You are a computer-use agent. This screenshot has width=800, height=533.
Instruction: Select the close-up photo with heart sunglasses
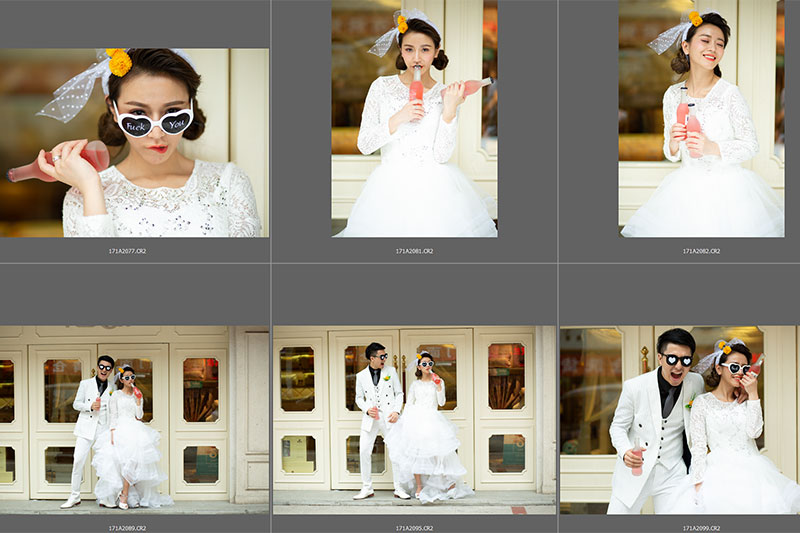coord(134,143)
